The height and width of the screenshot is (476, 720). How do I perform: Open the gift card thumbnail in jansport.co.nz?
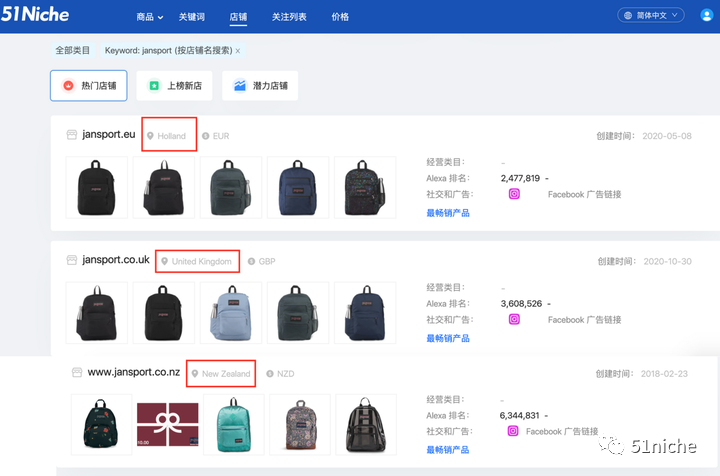pos(168,425)
